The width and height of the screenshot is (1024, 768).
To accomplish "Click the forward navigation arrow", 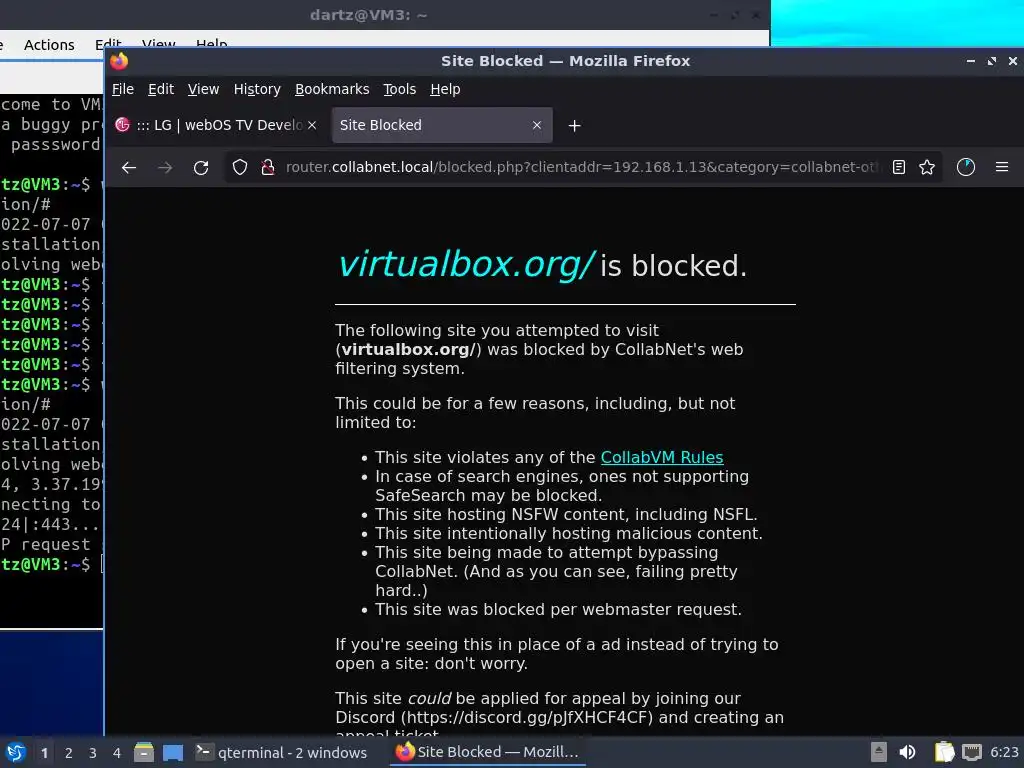I will click(x=165, y=168).
